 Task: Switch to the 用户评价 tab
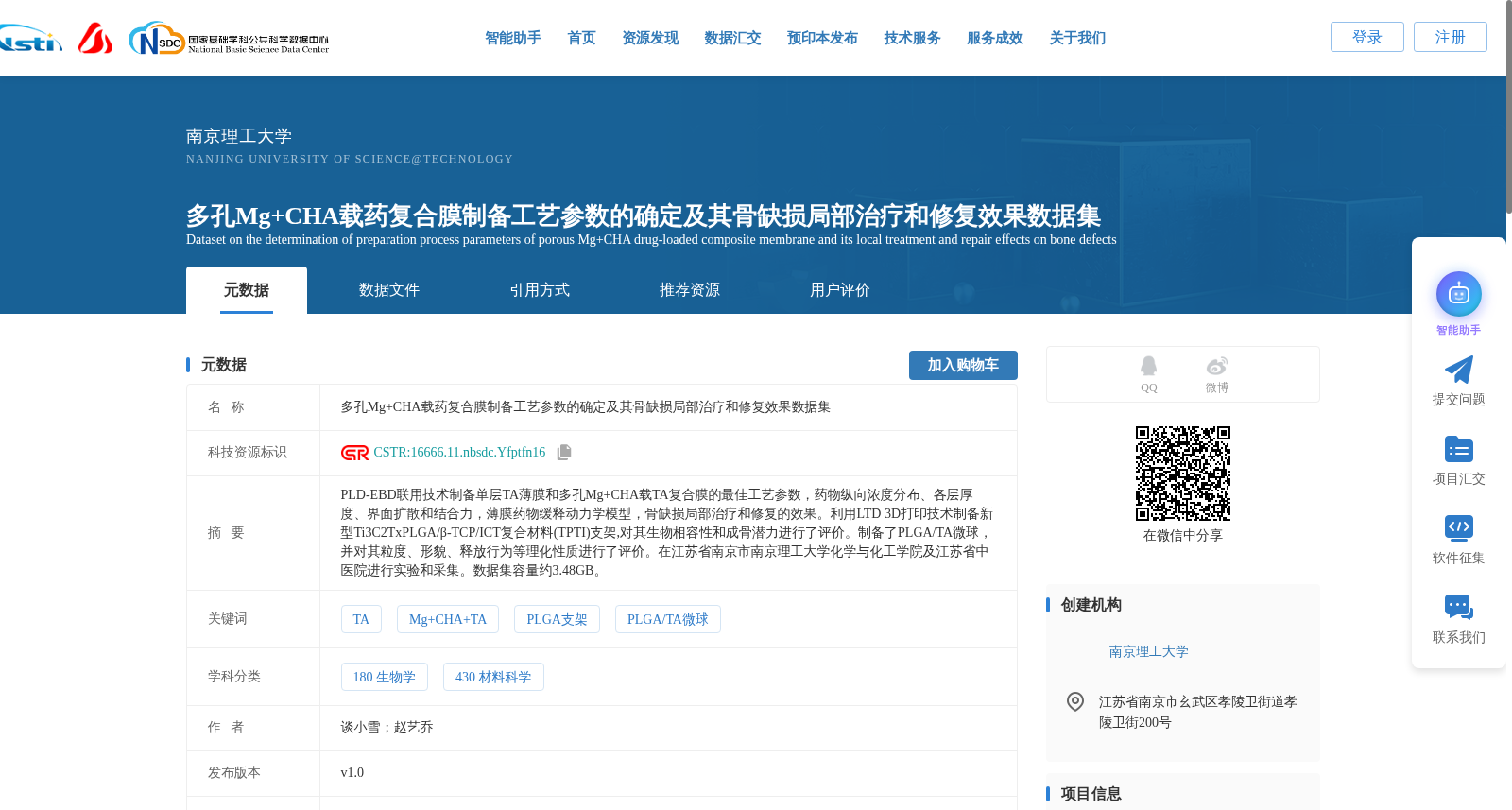840,290
